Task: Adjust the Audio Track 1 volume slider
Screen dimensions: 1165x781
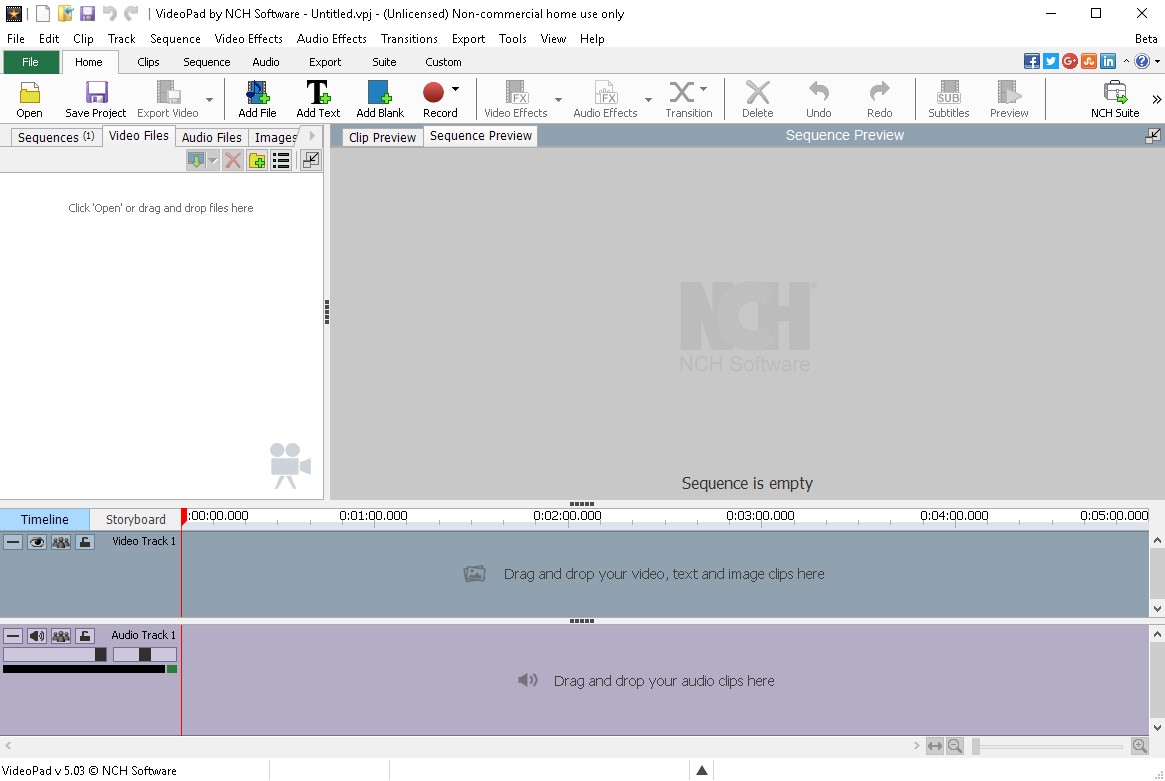Action: (99, 654)
